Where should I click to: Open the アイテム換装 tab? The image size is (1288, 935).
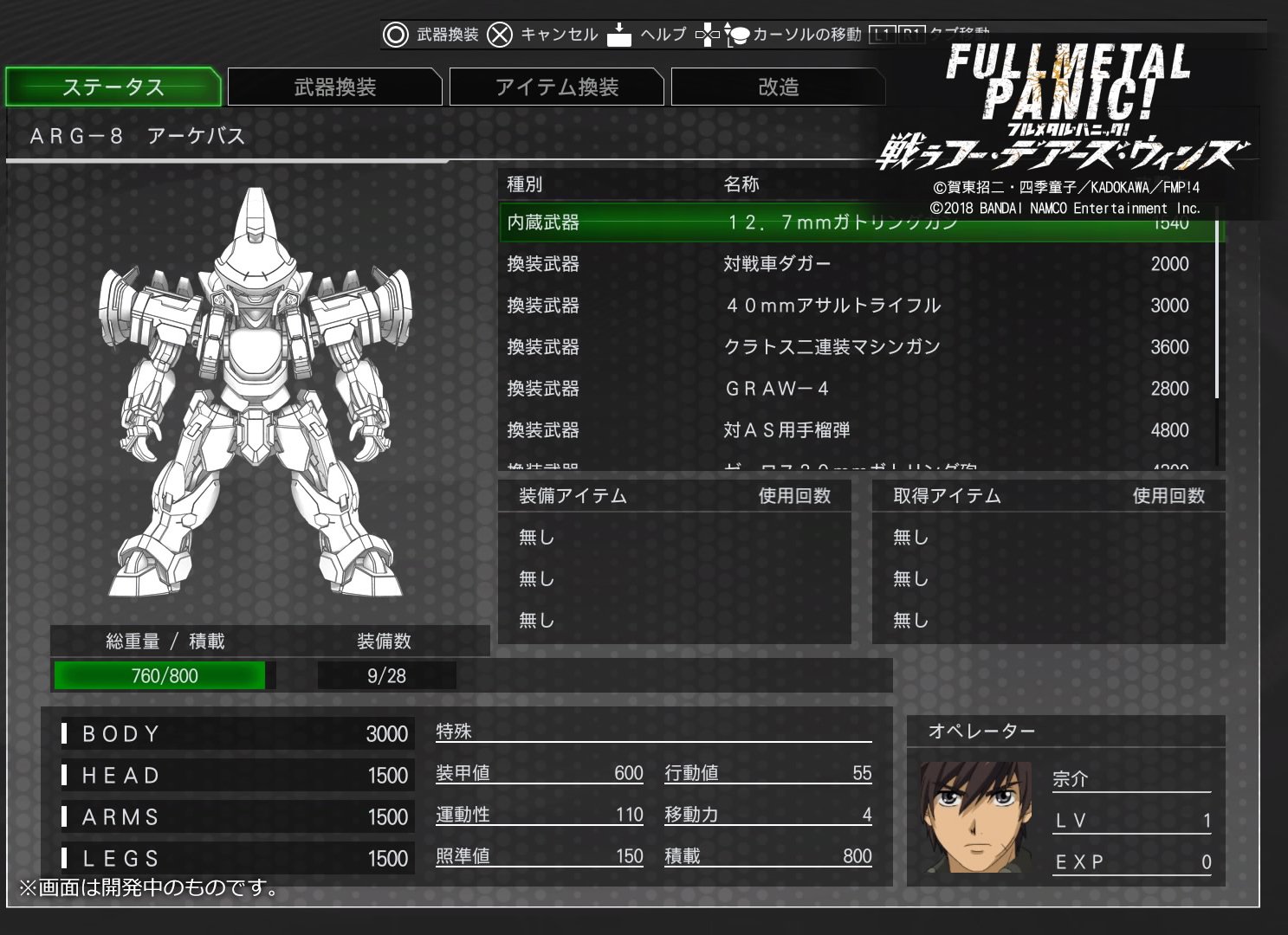[x=556, y=87]
